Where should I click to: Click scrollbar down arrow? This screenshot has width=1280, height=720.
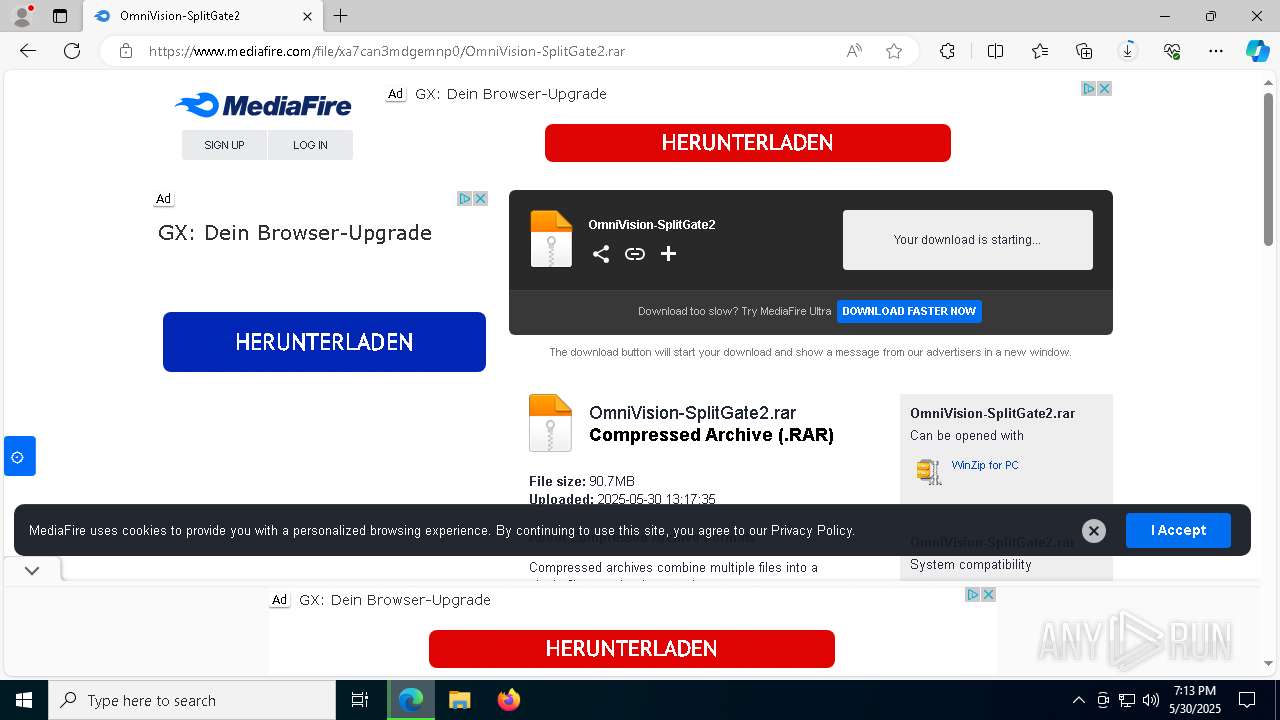[x=1268, y=663]
